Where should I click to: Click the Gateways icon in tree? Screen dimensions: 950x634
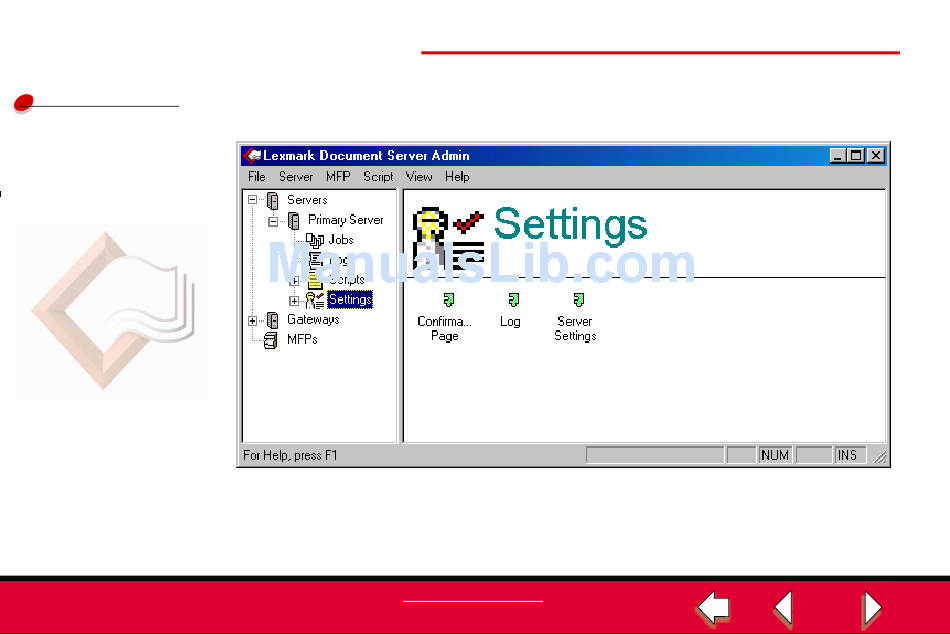273,320
